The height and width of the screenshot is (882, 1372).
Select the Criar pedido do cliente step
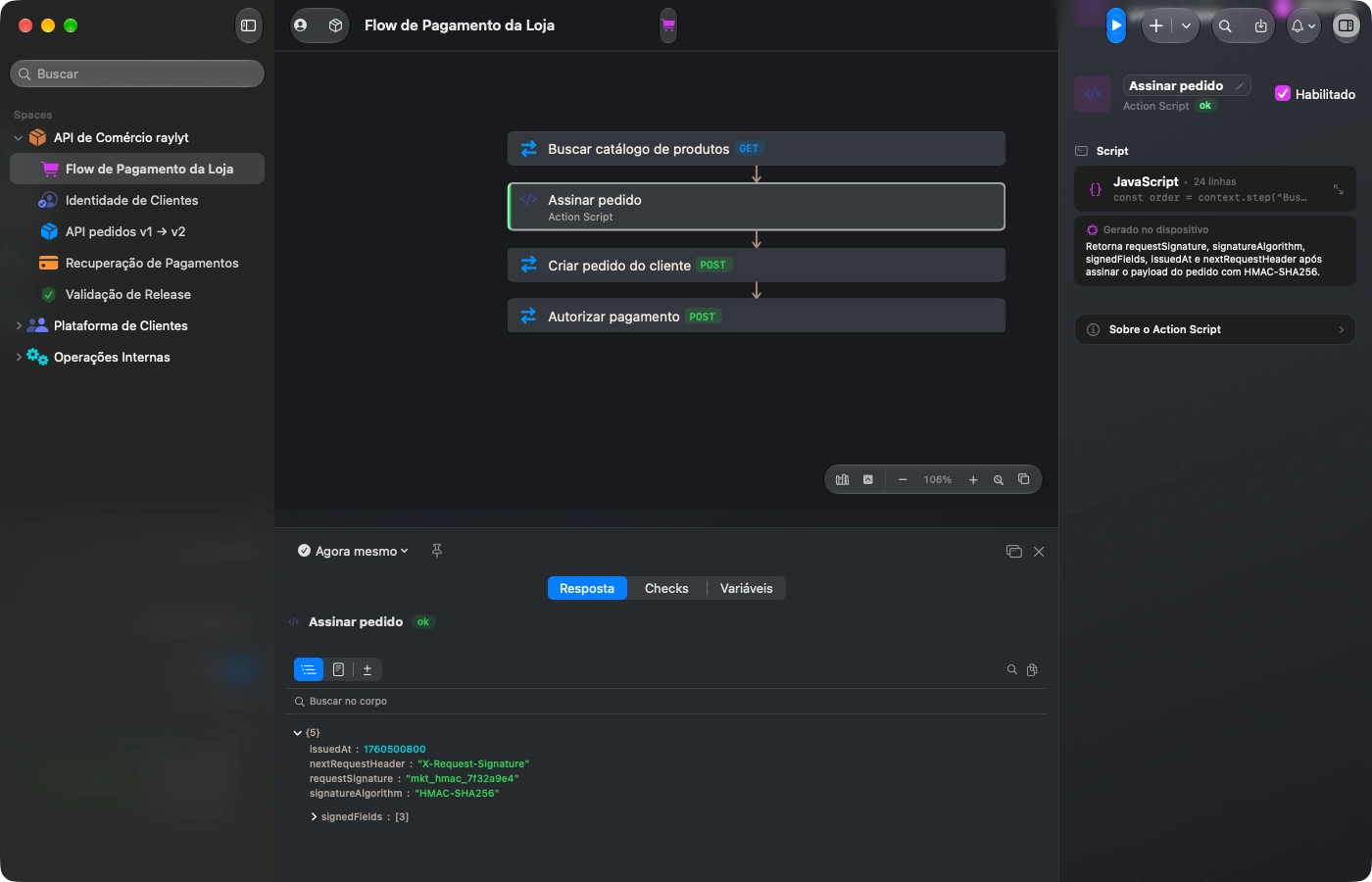pos(757,266)
